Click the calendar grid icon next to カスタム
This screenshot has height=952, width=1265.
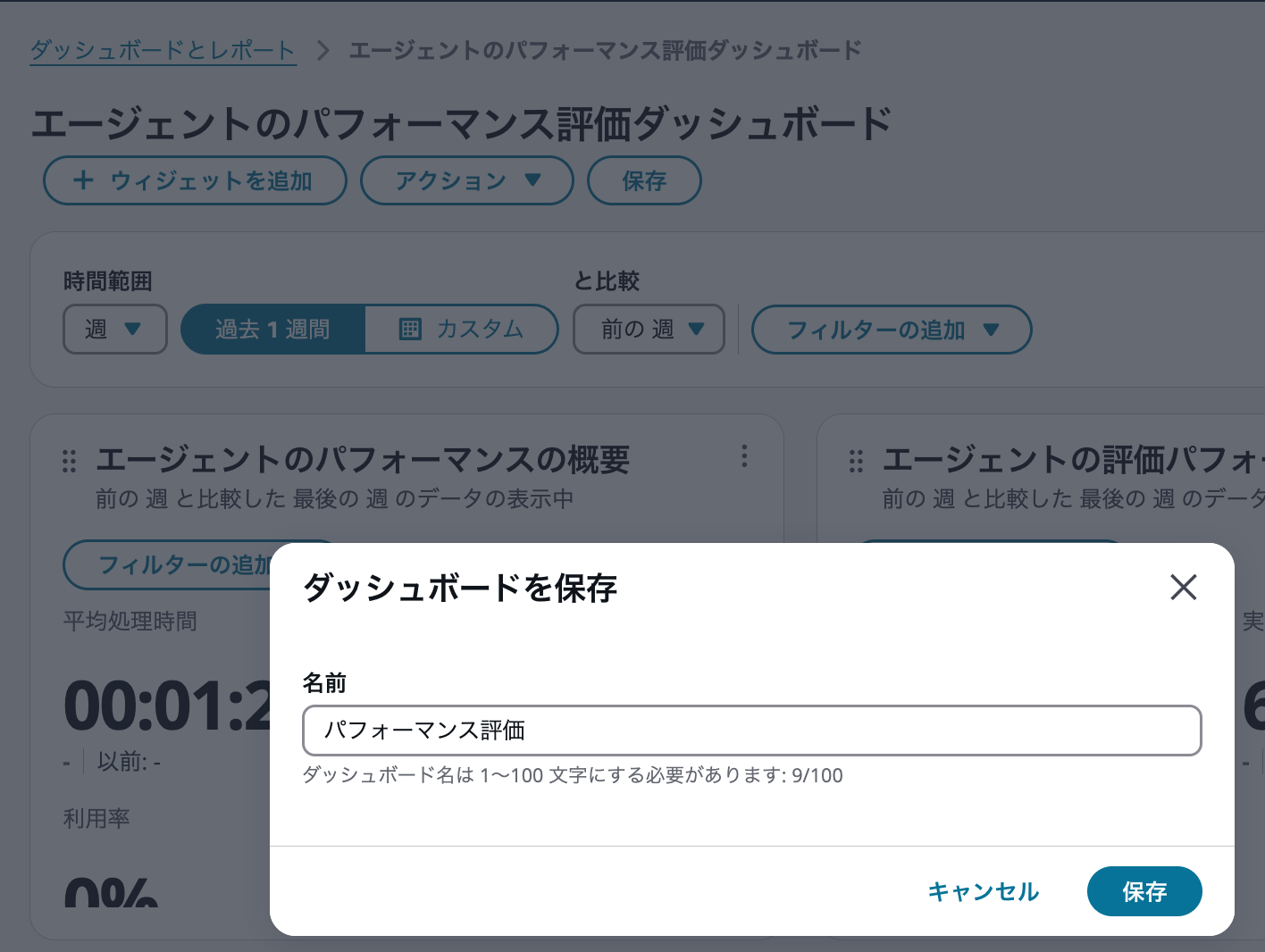pos(410,329)
